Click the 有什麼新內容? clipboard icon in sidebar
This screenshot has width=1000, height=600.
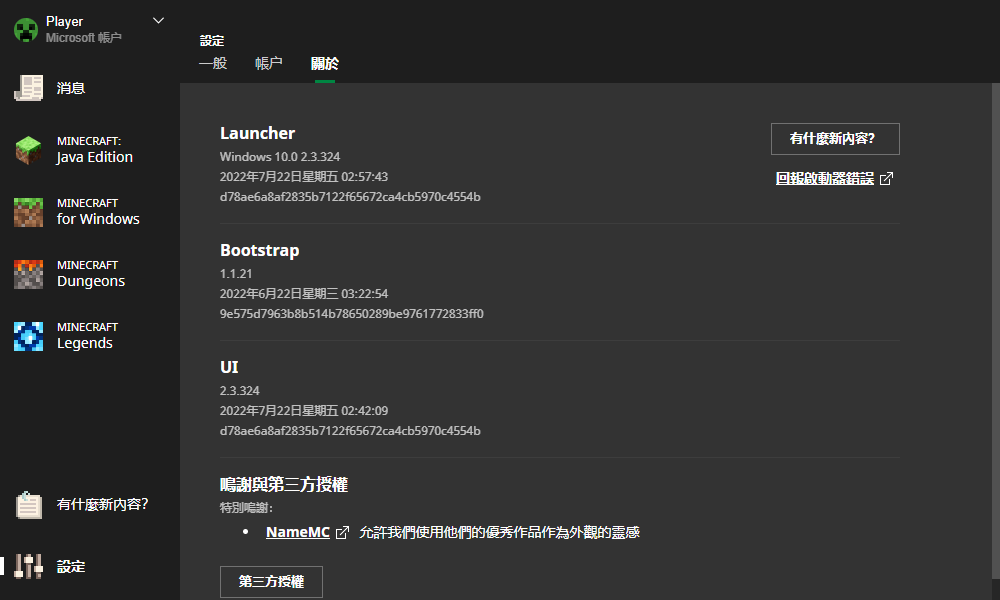point(29,505)
